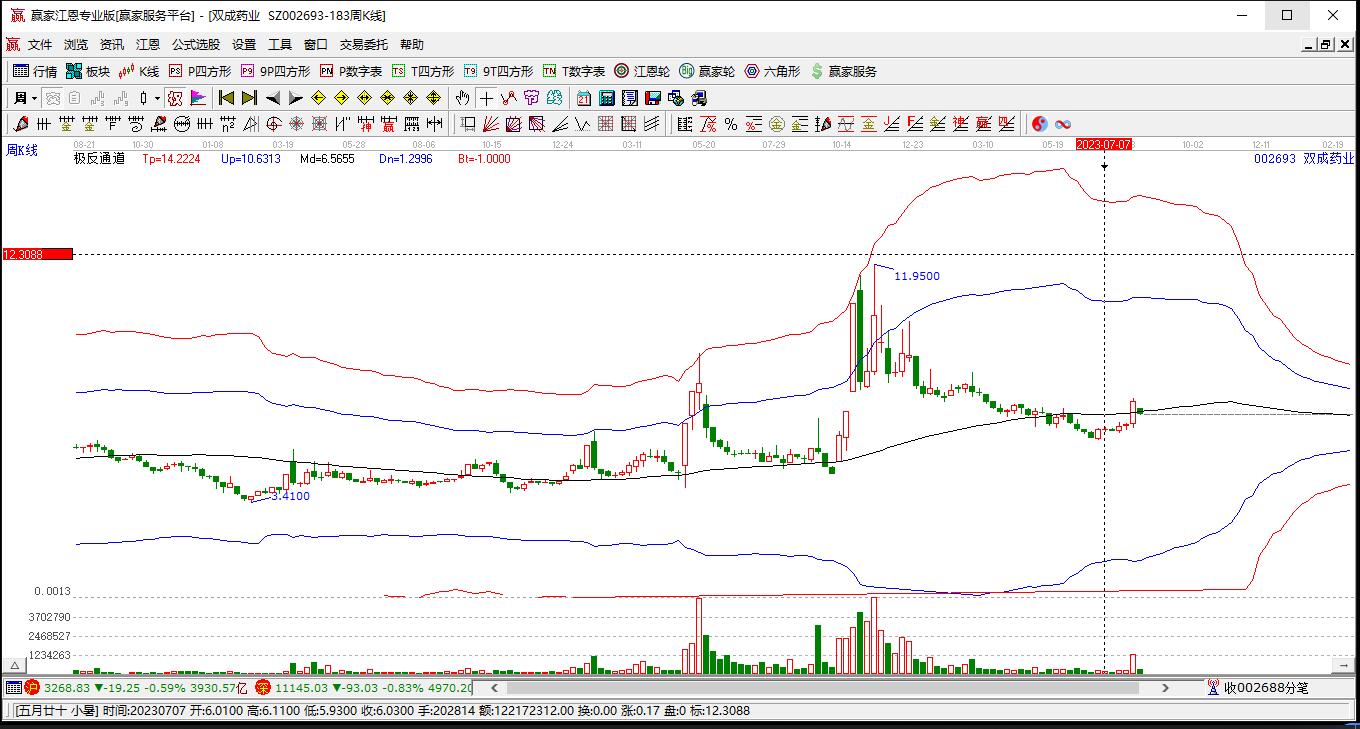This screenshot has height=729, width=1360.
Task: Click the 深 Shenzhen index badge
Action: tap(263, 688)
